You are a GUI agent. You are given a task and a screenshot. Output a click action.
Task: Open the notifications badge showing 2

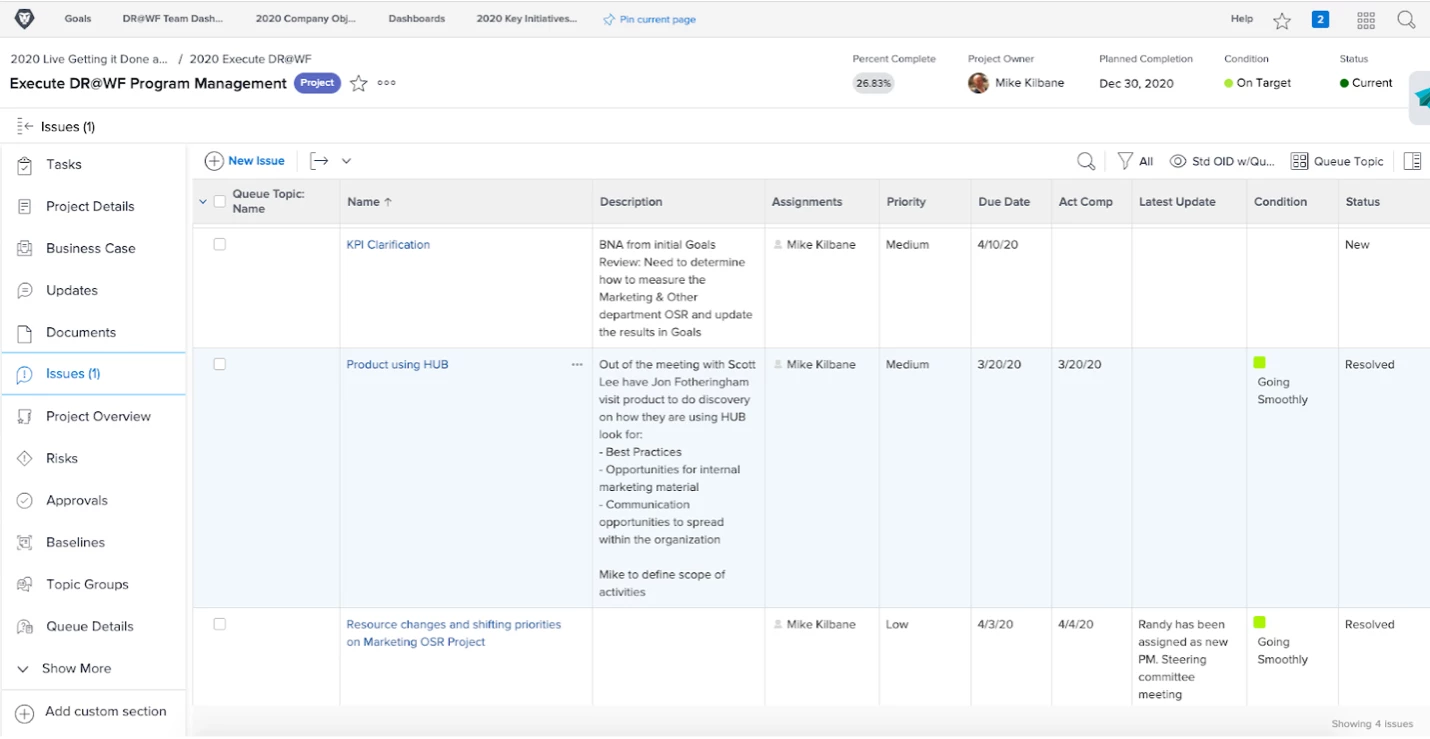click(x=1320, y=19)
